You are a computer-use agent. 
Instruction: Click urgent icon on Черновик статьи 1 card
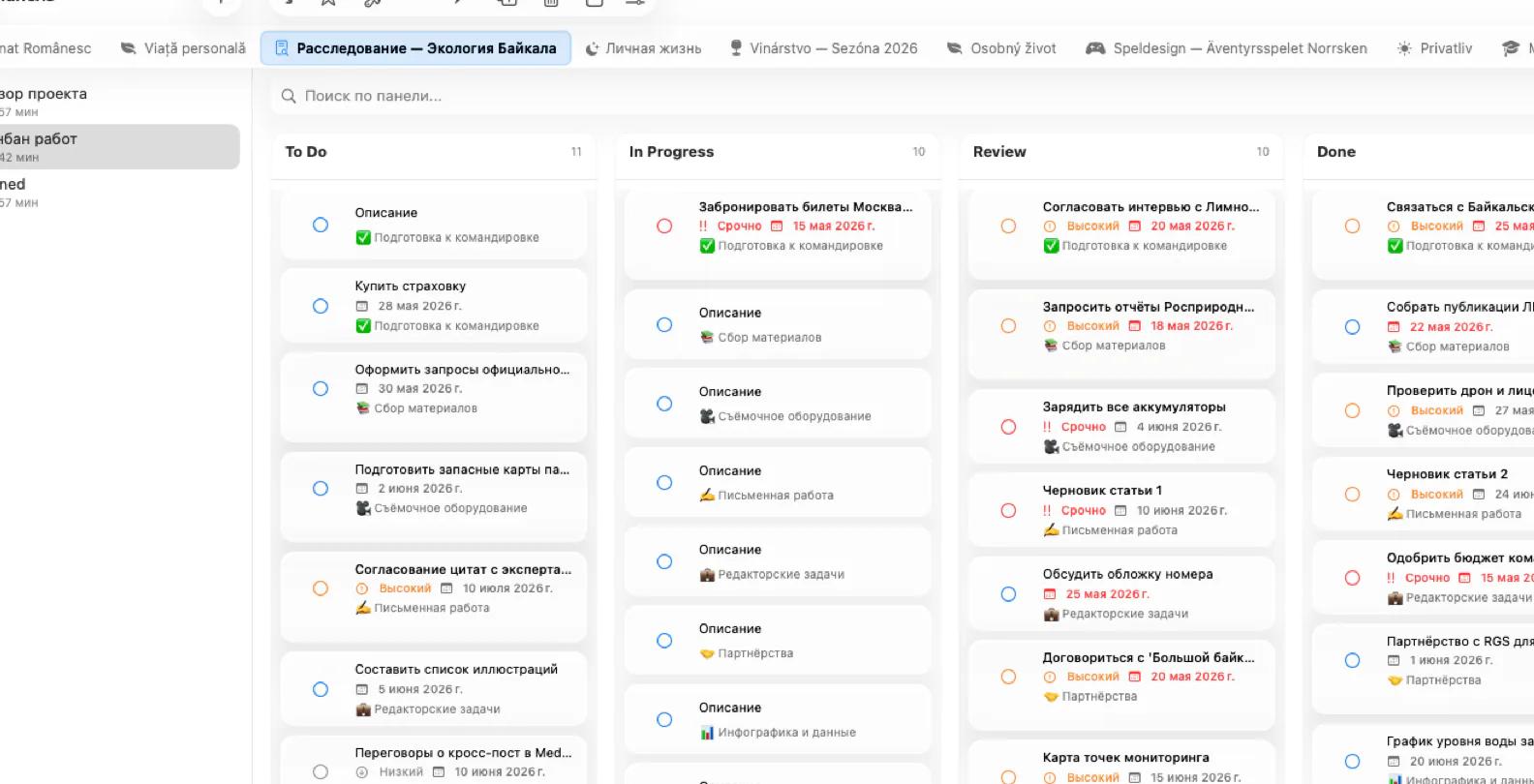1048,510
